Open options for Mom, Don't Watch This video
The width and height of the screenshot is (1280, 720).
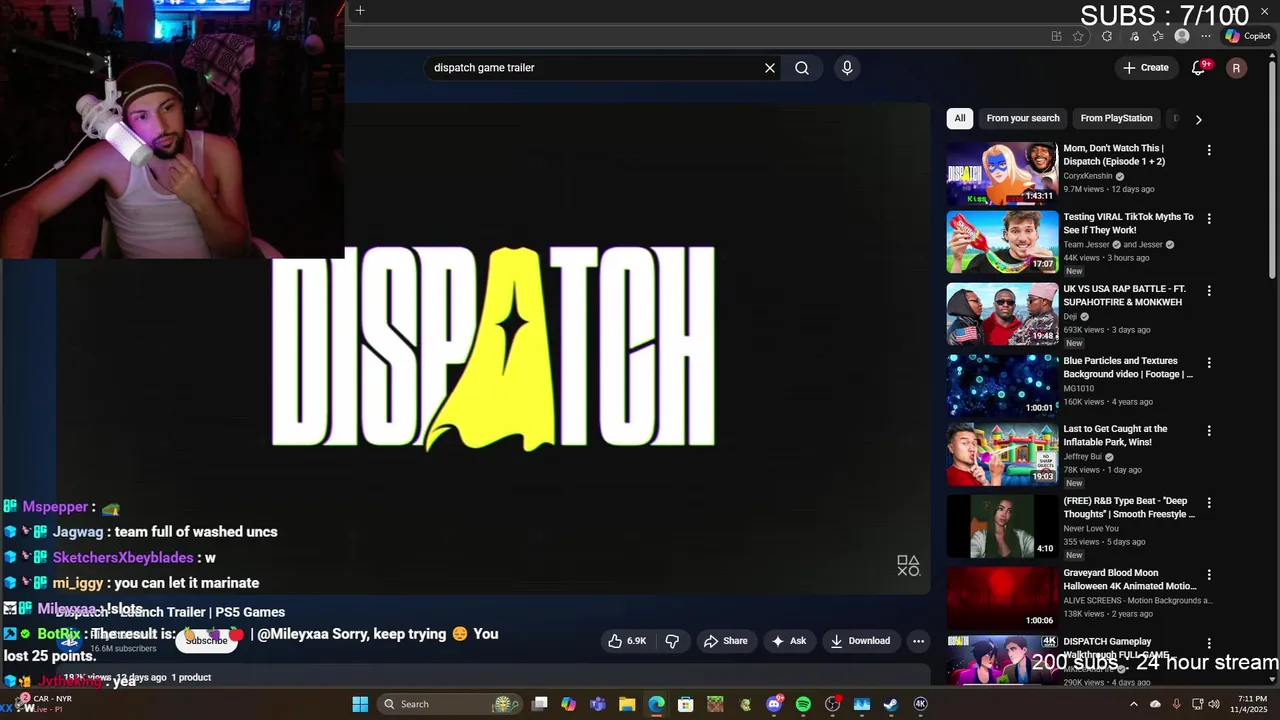click(1209, 150)
